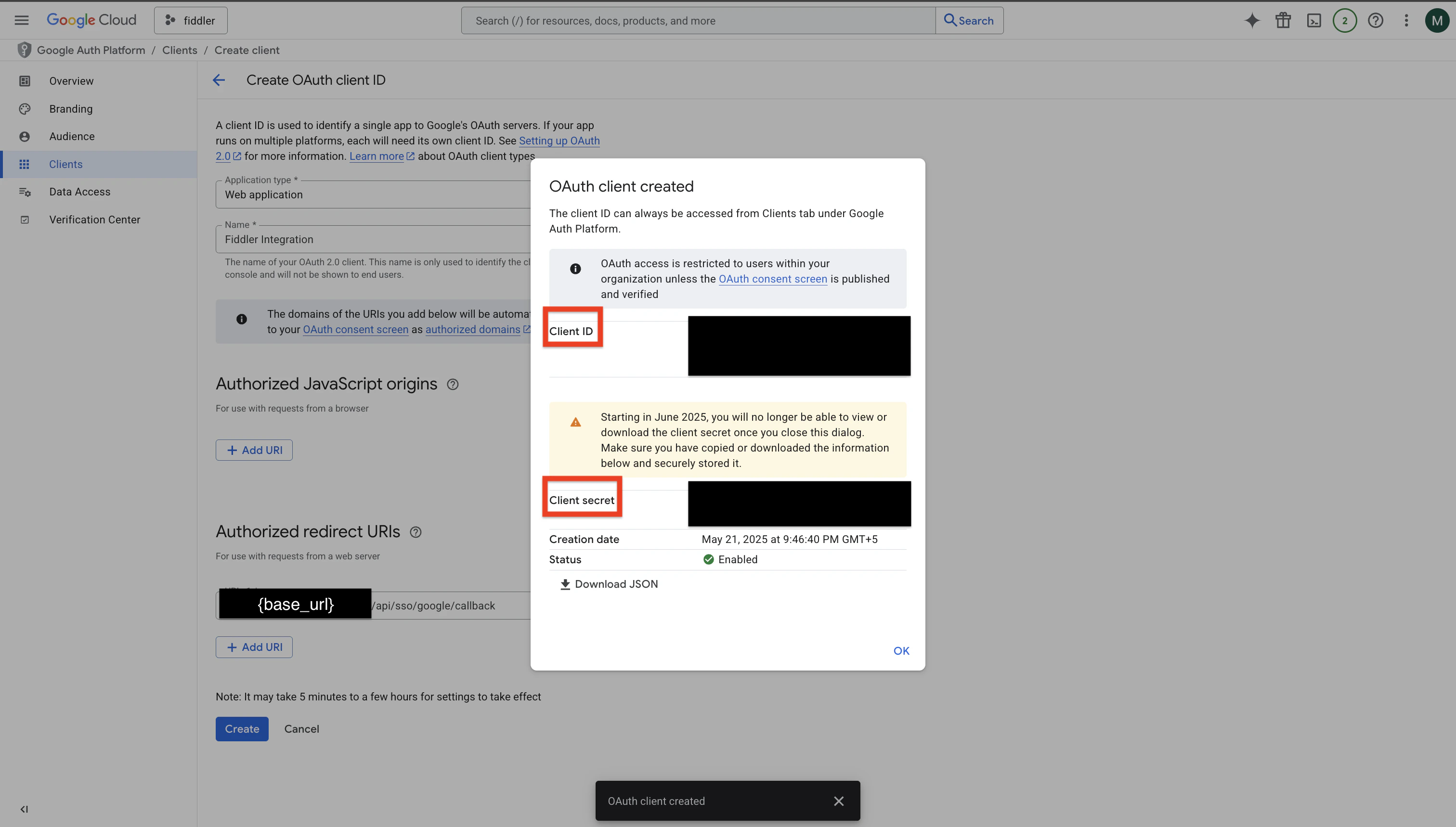This screenshot has width=1456, height=827.
Task: Open the main navigation hamburger menu
Action: (22, 20)
